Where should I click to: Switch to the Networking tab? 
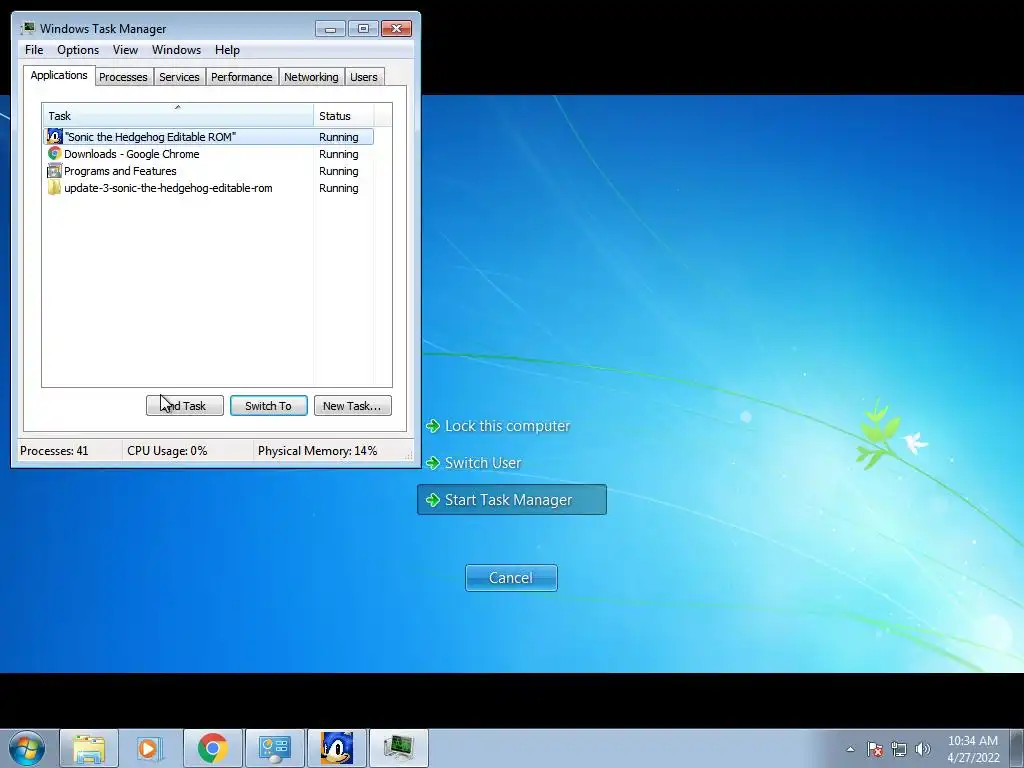click(311, 77)
